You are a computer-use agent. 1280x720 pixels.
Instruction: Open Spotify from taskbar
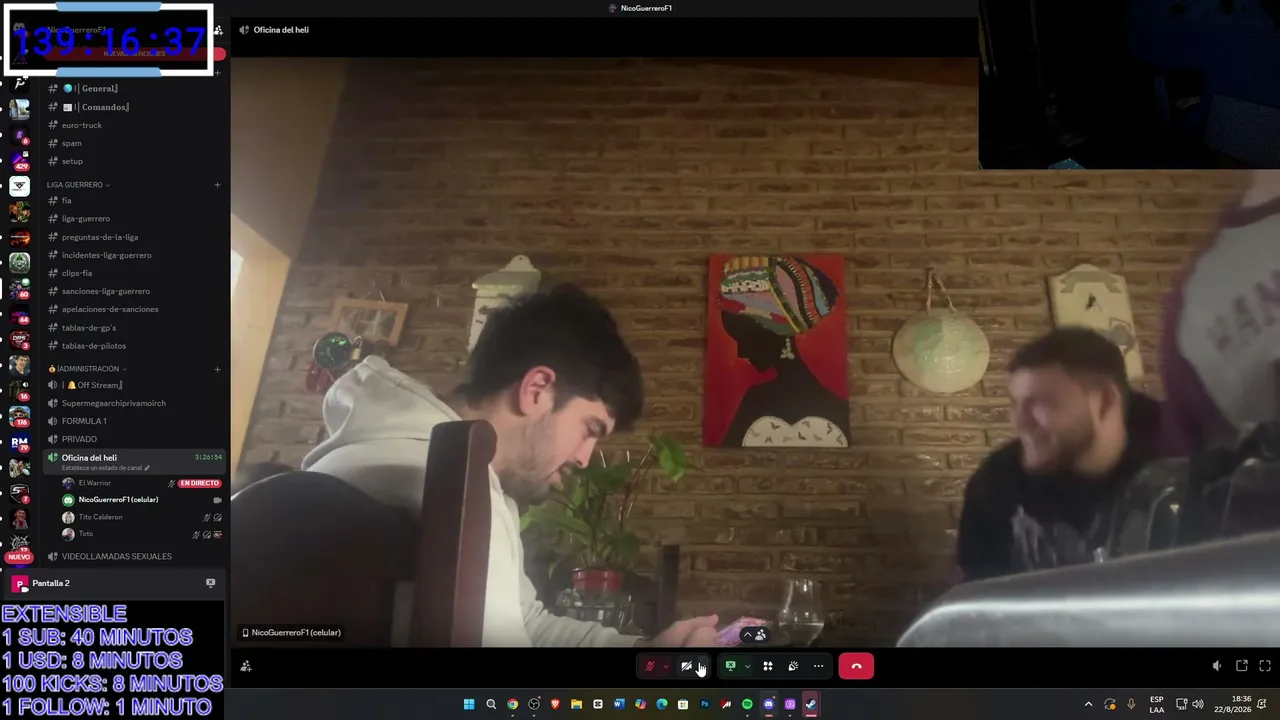[x=747, y=704]
